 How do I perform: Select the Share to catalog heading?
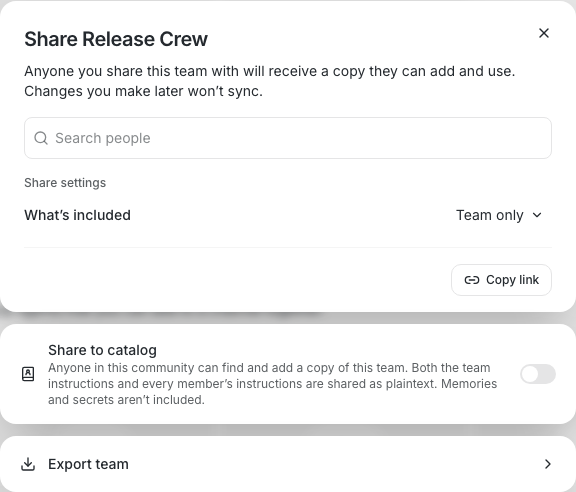[102, 350]
